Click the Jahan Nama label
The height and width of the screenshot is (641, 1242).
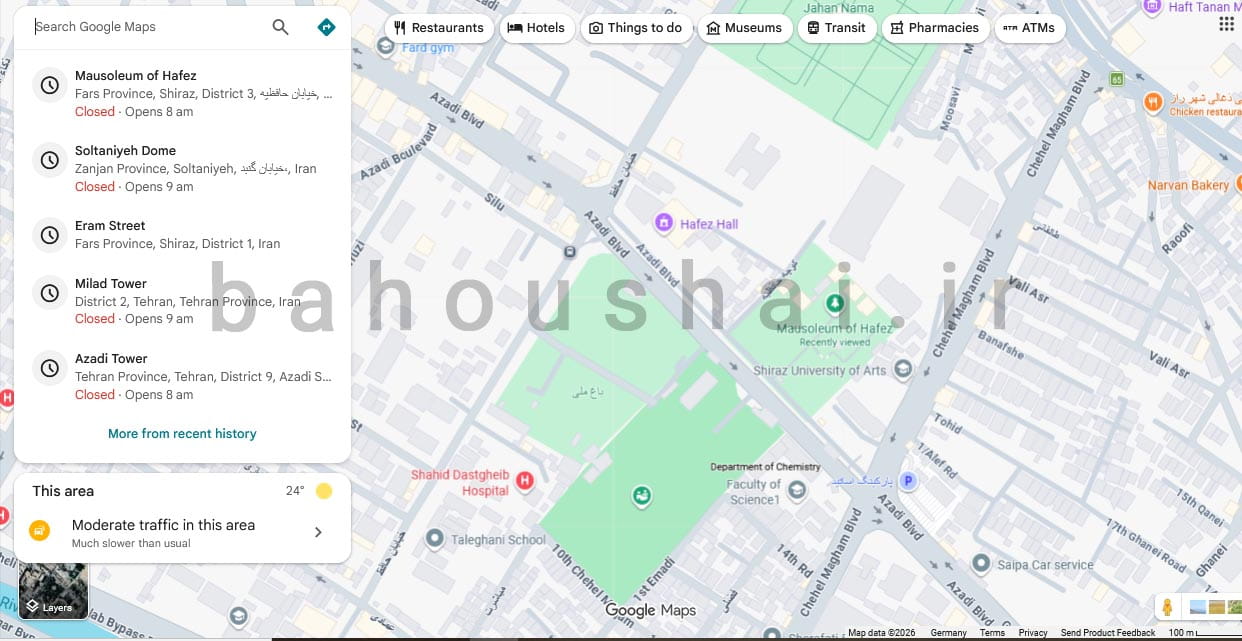tap(839, 8)
